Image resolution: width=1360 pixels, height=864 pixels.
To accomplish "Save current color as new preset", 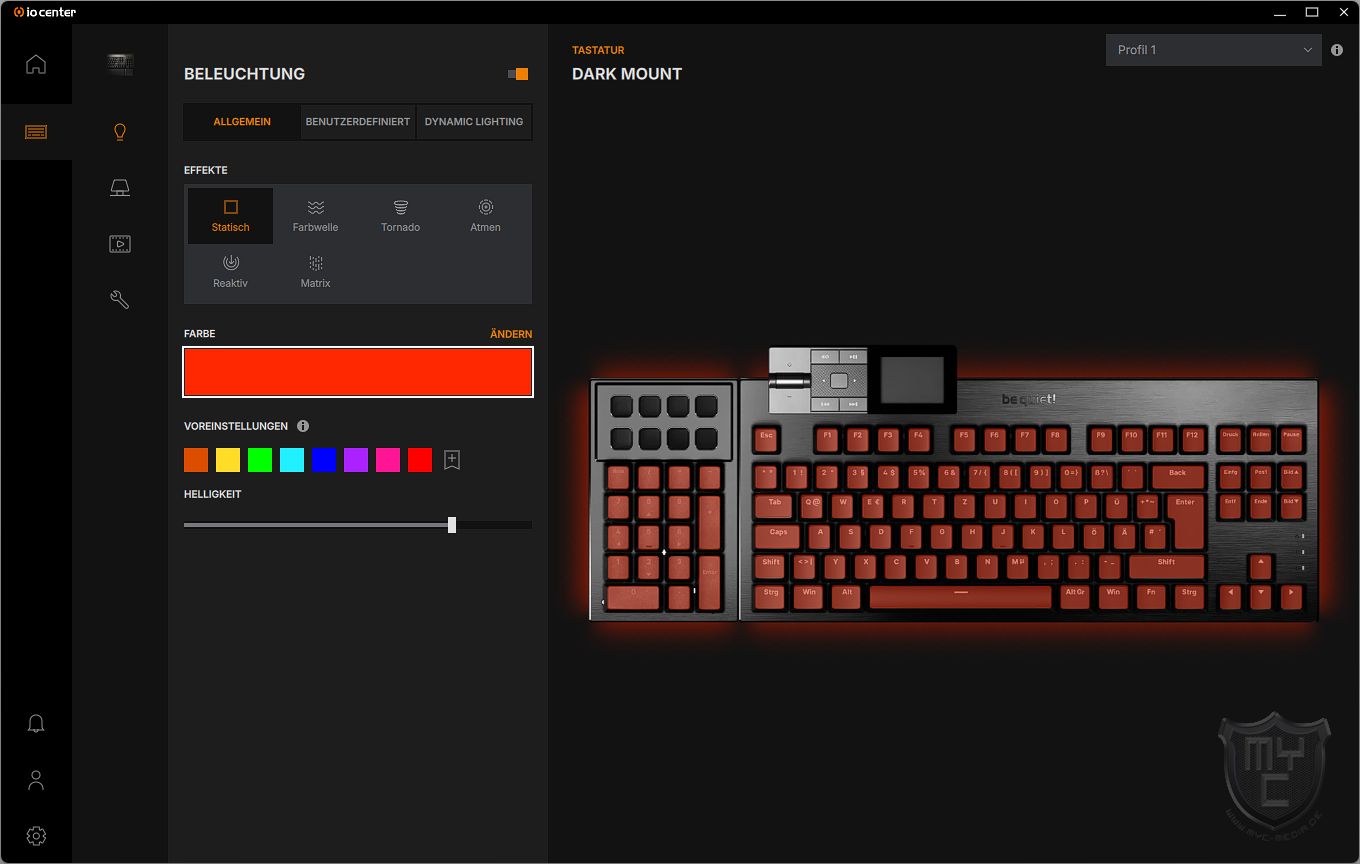I will click(452, 460).
